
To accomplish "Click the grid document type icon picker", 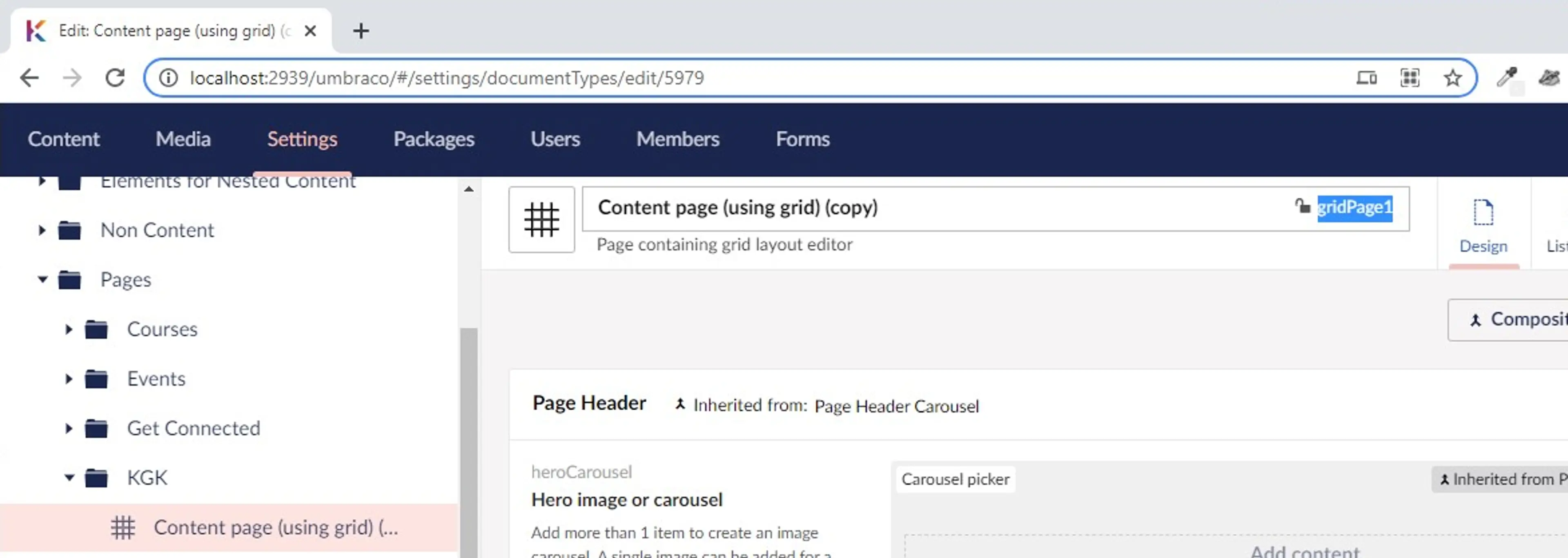I will click(x=541, y=219).
